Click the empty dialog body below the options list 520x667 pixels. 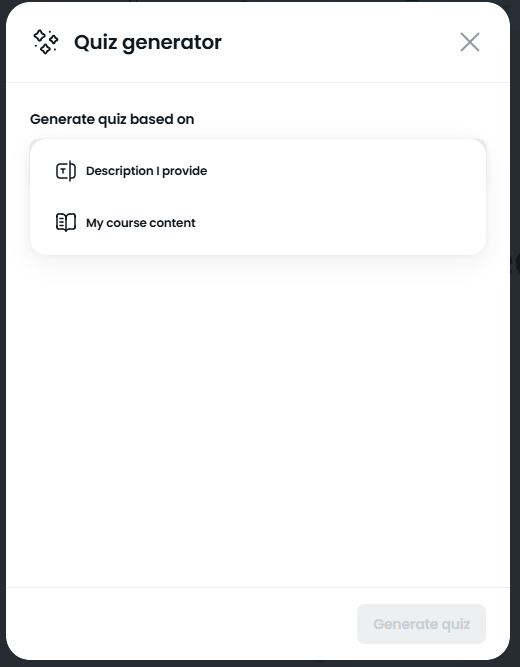(x=258, y=421)
